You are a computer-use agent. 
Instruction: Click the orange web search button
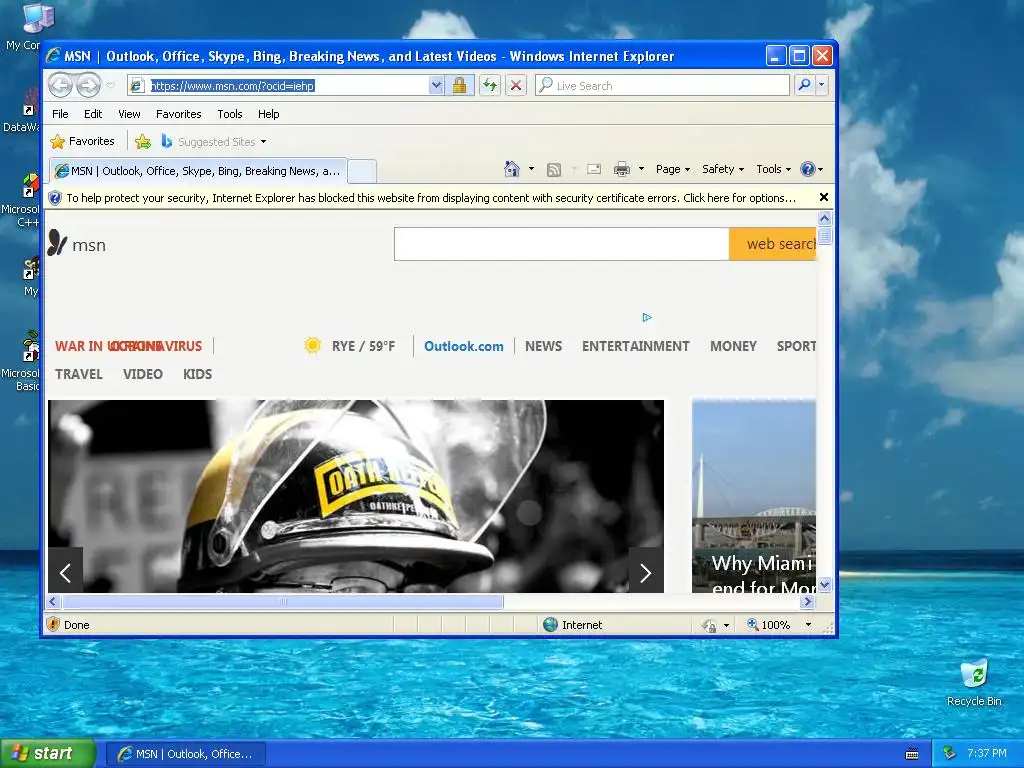tap(773, 244)
